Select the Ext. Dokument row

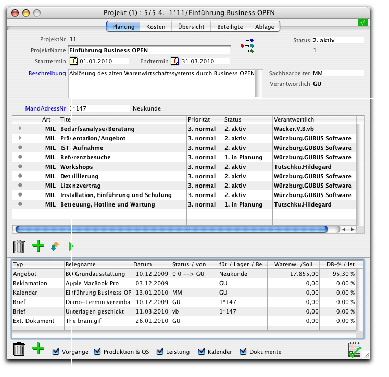(x=184, y=321)
